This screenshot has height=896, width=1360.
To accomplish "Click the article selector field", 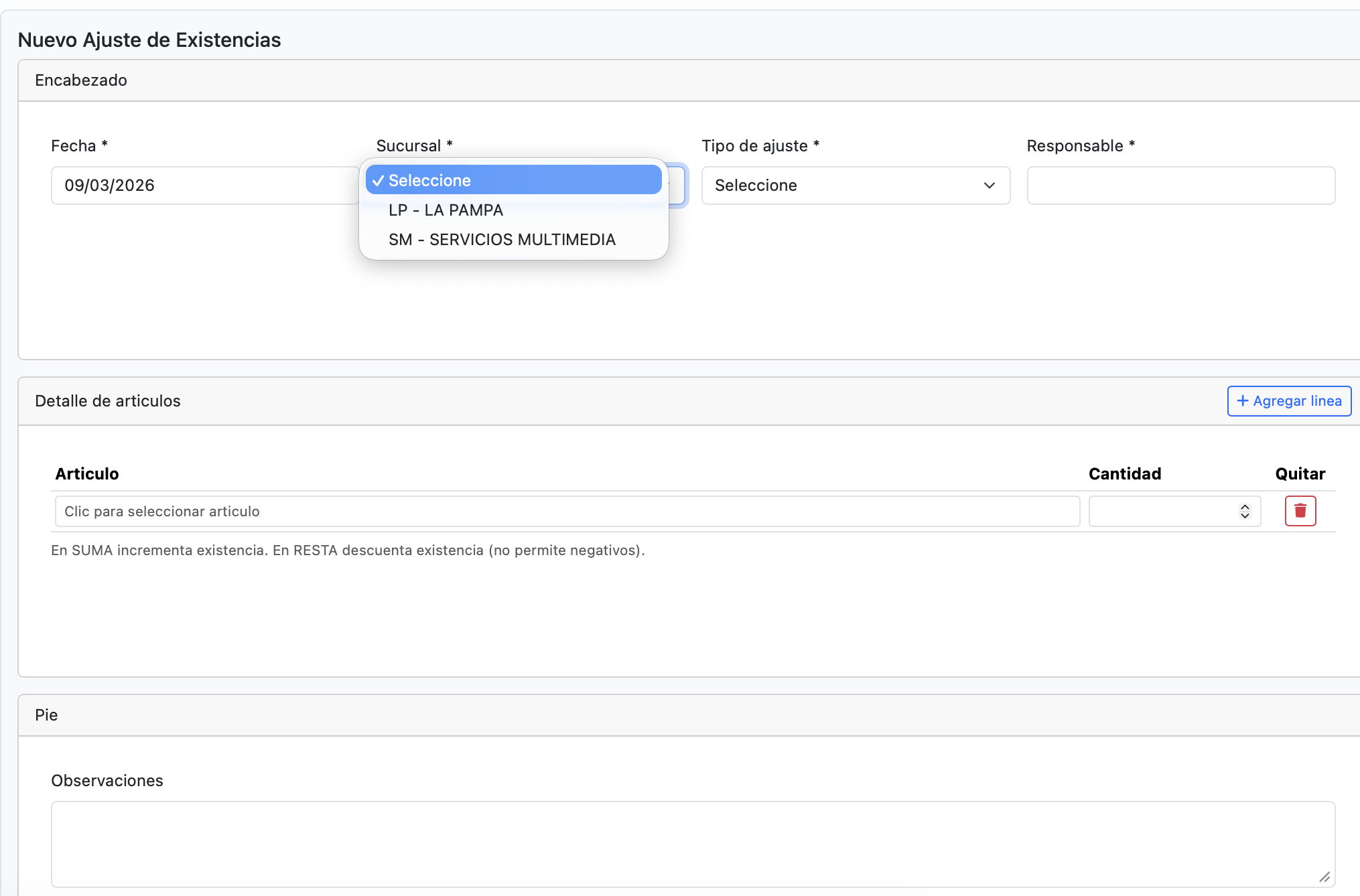I will point(567,512).
